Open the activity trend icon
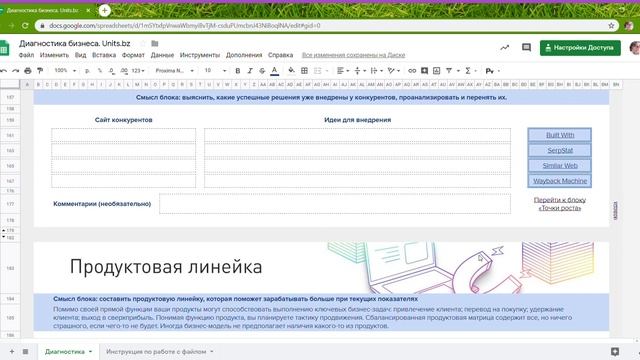The image size is (640, 360). [504, 47]
